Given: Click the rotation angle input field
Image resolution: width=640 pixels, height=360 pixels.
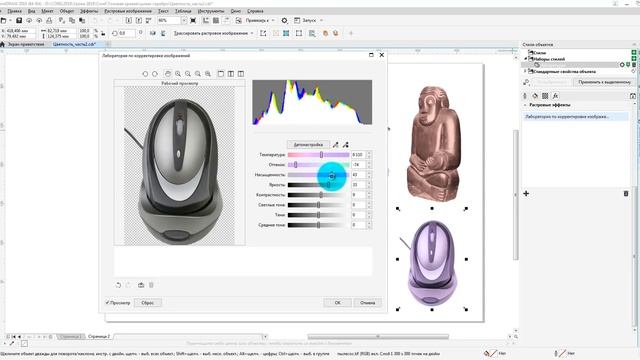Looking at the screenshot, I should (x=127, y=33).
